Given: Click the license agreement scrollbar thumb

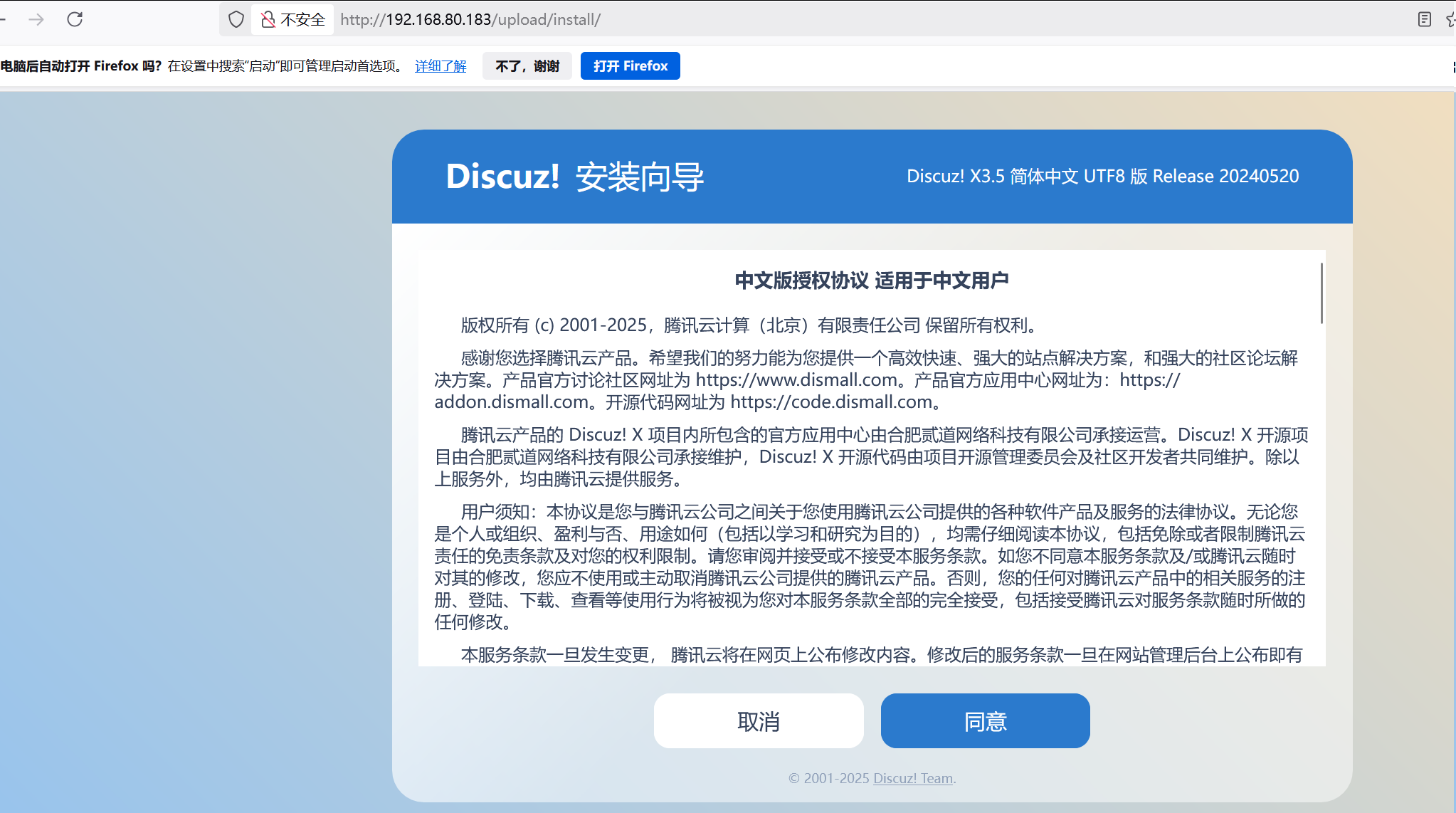Looking at the screenshot, I should 1322,293.
